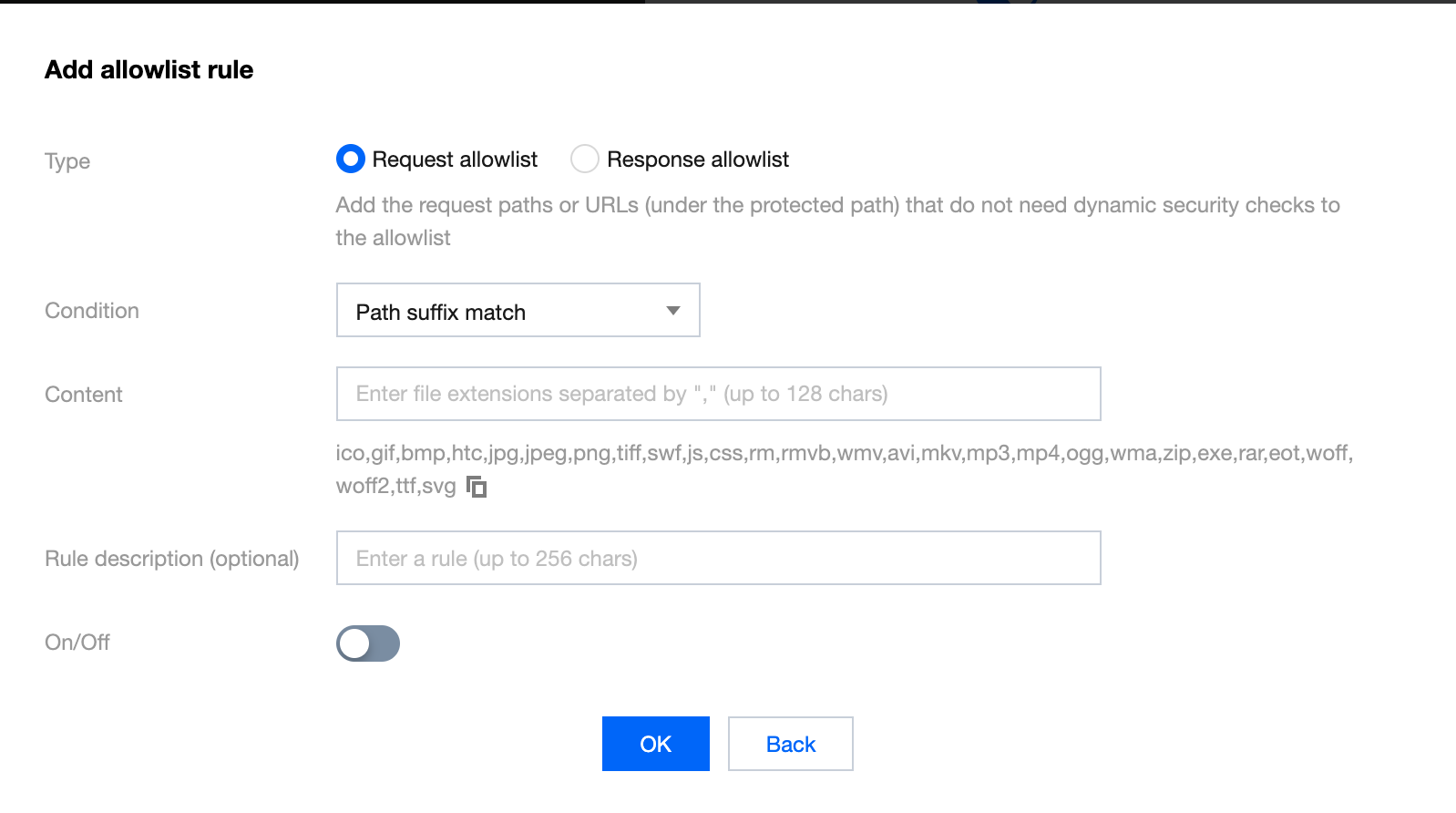Focus the Rule description input field
The image size is (1456, 813).
pos(718,558)
